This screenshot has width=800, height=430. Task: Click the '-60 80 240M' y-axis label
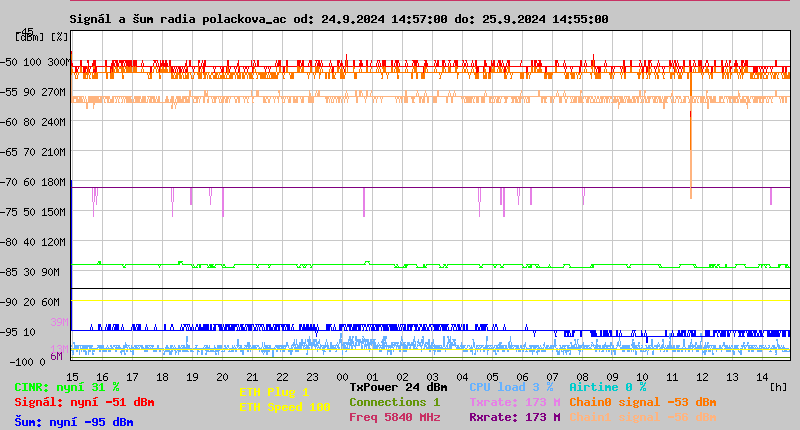coord(34,122)
